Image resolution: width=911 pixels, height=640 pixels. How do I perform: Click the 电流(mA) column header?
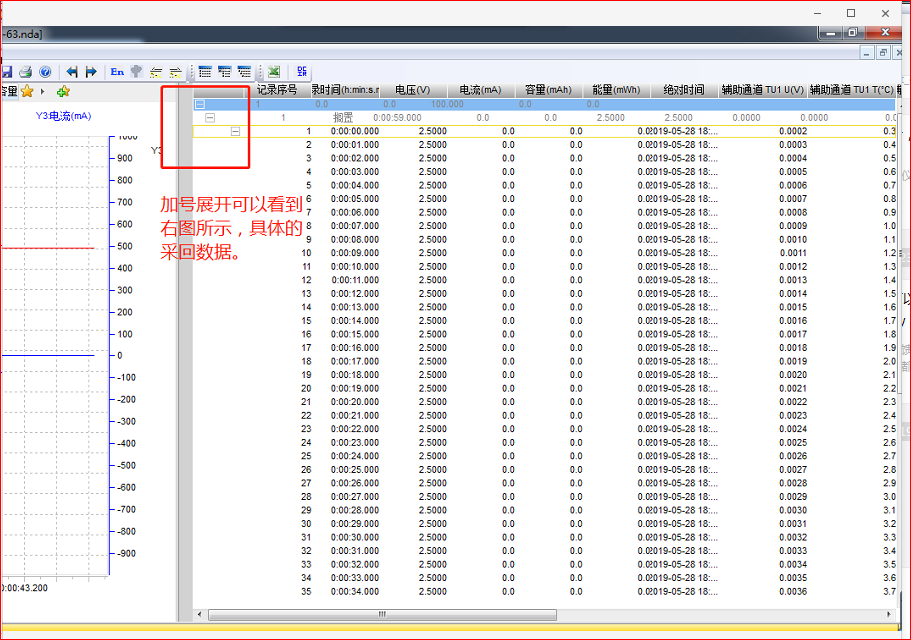pyautogui.click(x=480, y=89)
